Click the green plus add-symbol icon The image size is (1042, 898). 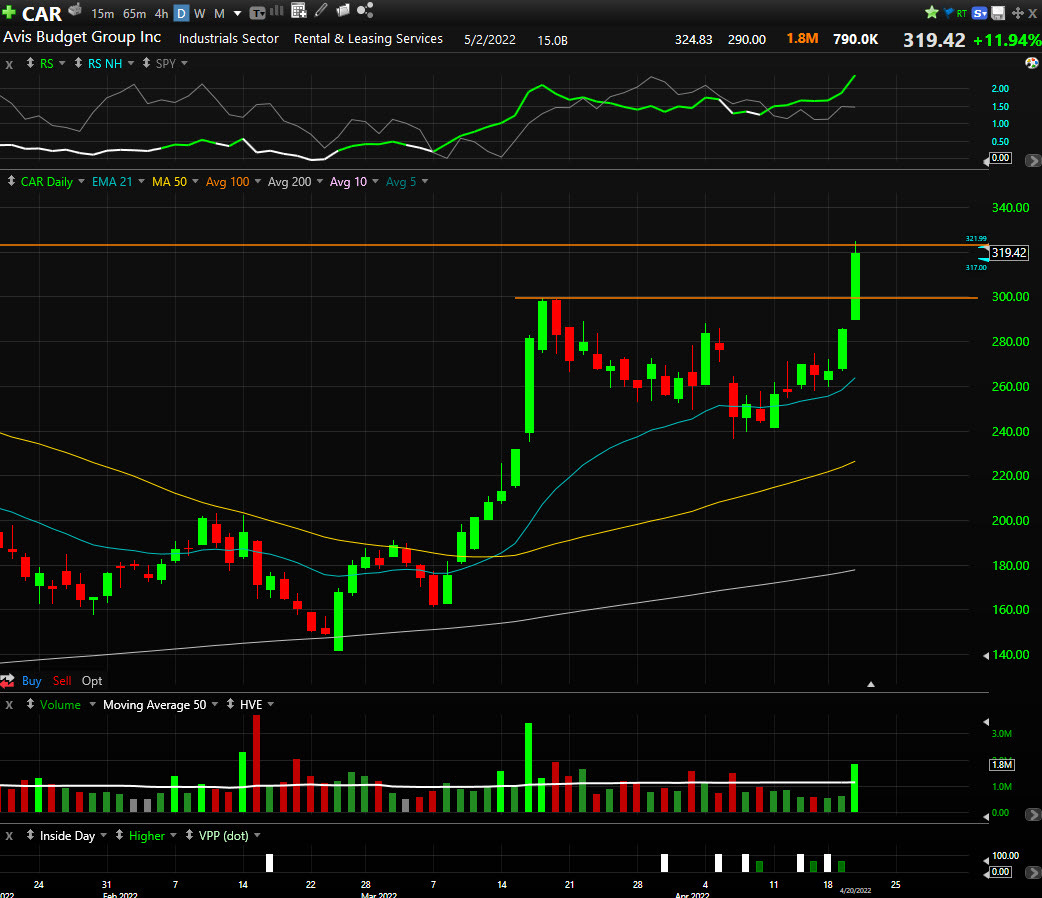pos(9,12)
